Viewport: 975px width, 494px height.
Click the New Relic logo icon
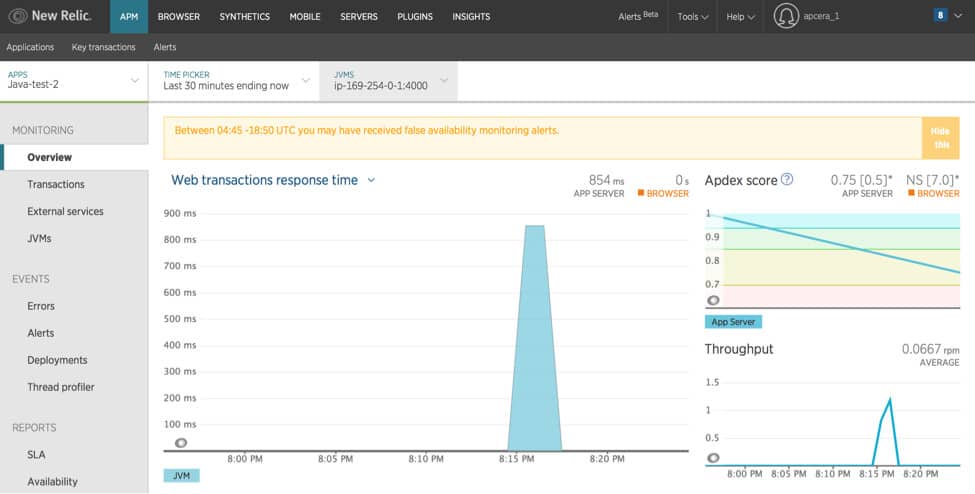[17, 16]
